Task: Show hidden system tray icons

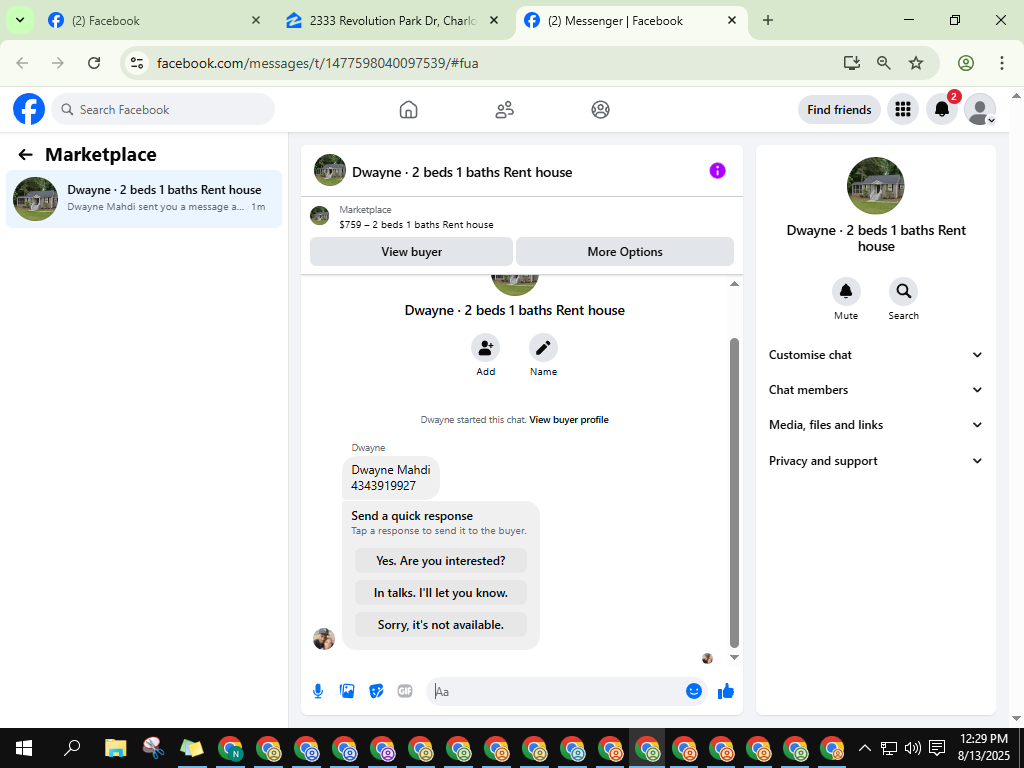Action: point(864,748)
